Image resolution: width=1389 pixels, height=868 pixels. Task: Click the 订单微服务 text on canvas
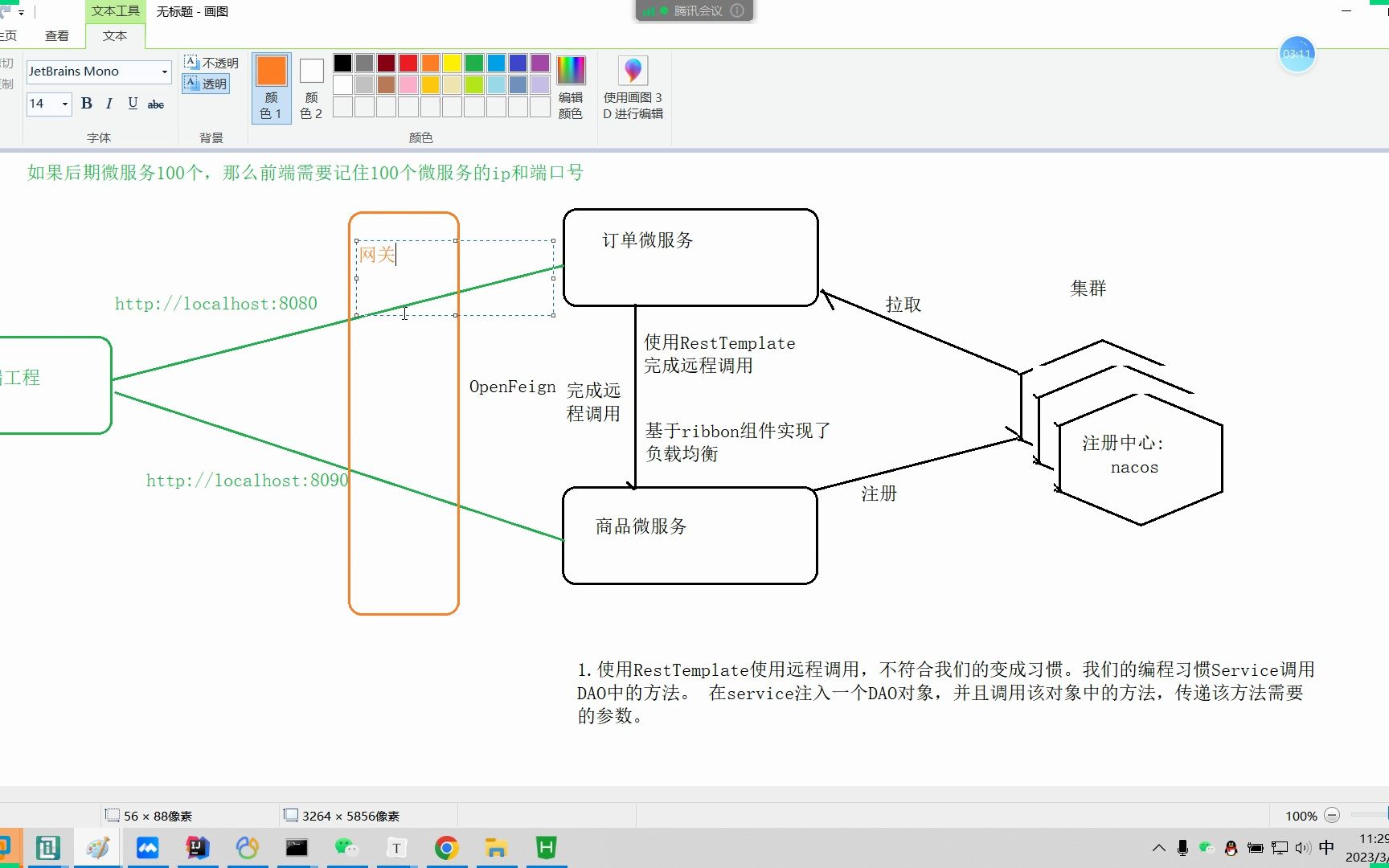coord(648,240)
